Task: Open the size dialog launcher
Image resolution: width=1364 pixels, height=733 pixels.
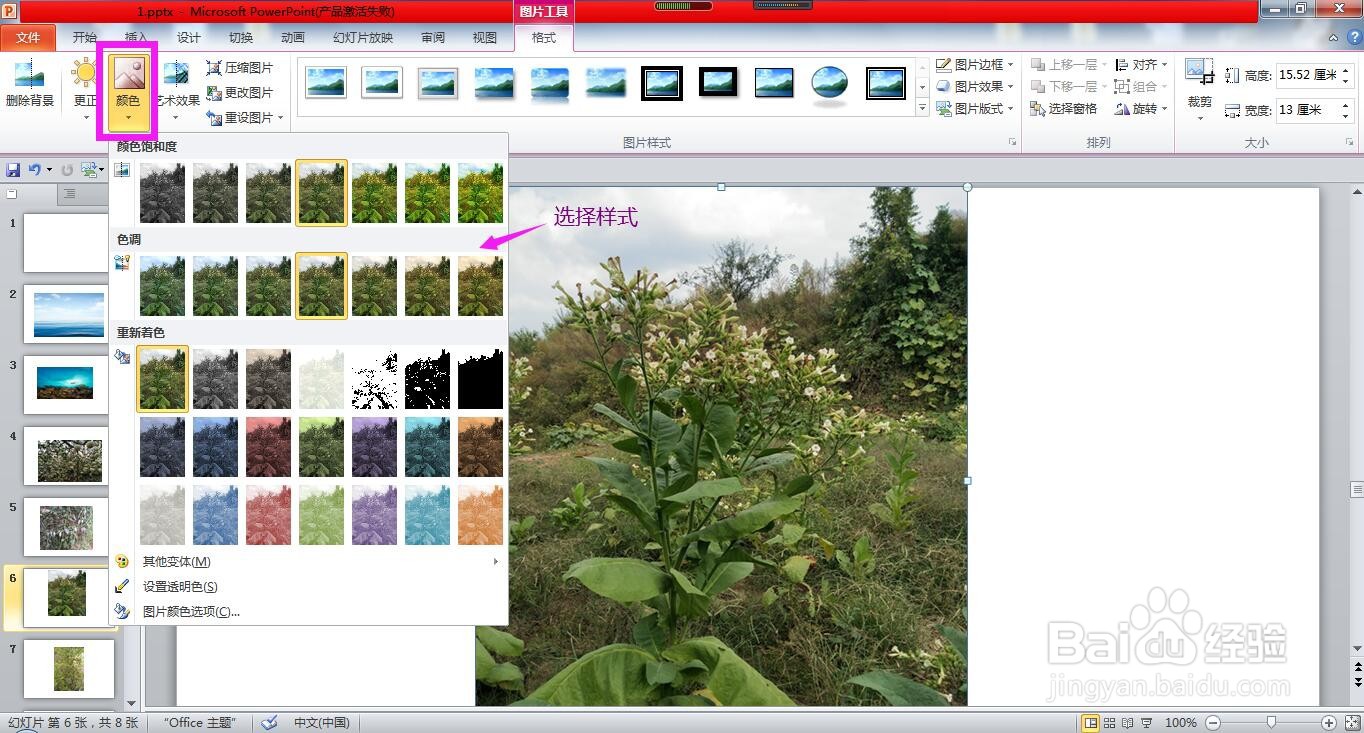Action: click(1352, 144)
